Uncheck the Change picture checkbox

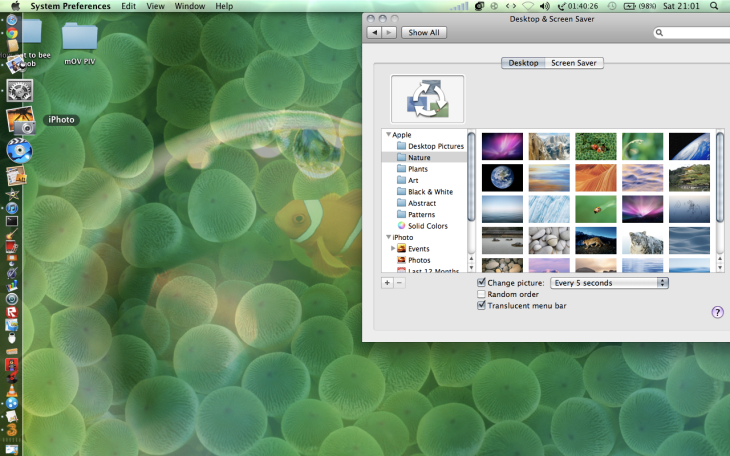[482, 283]
